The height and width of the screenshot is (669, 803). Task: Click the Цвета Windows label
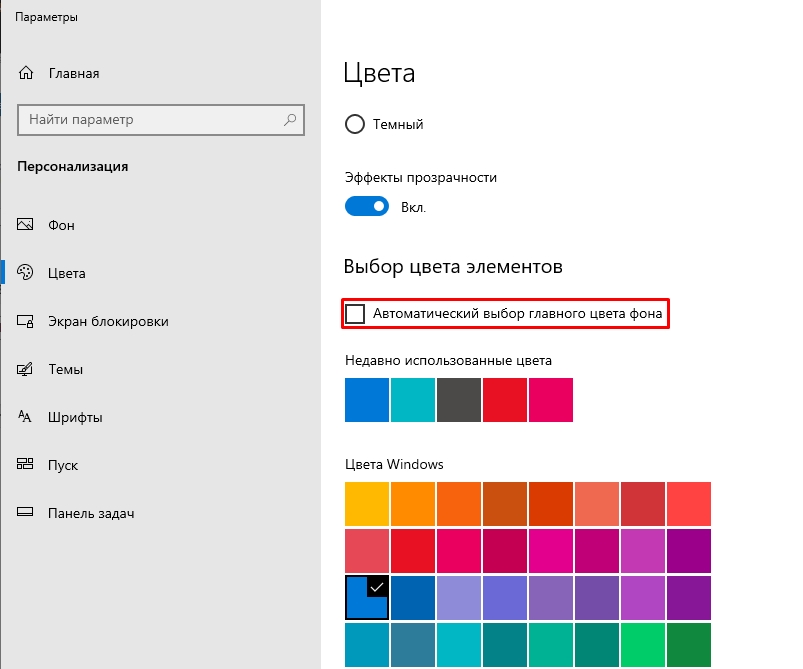pyautogui.click(x=394, y=464)
